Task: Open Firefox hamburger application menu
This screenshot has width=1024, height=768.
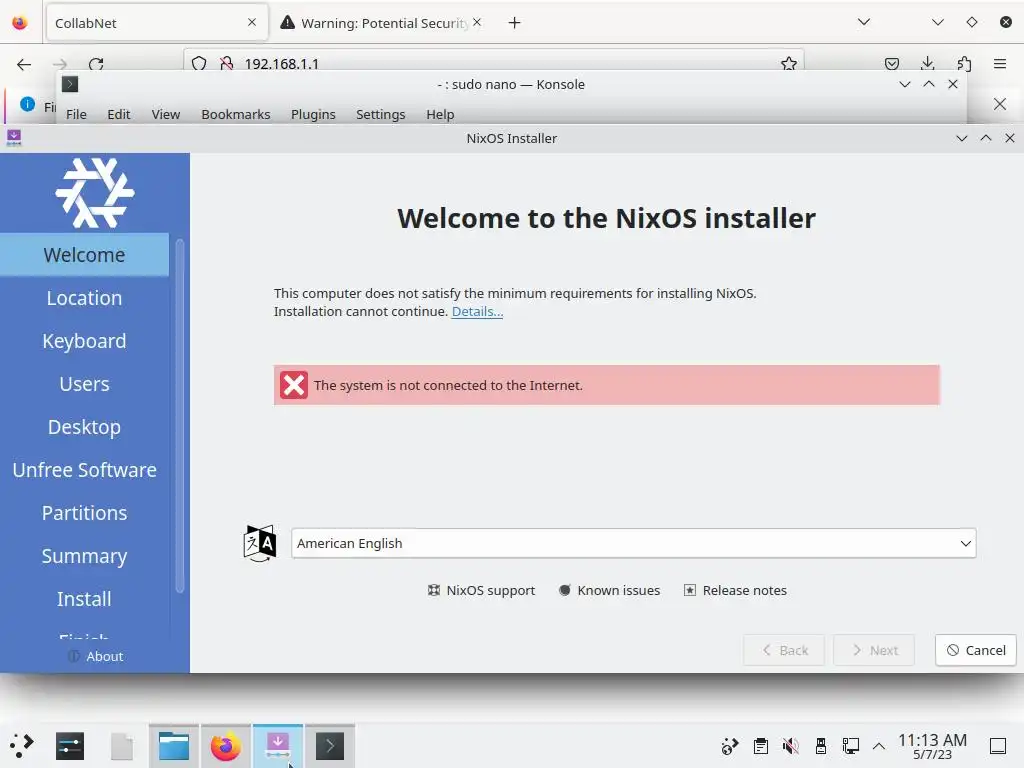Action: (x=1000, y=63)
